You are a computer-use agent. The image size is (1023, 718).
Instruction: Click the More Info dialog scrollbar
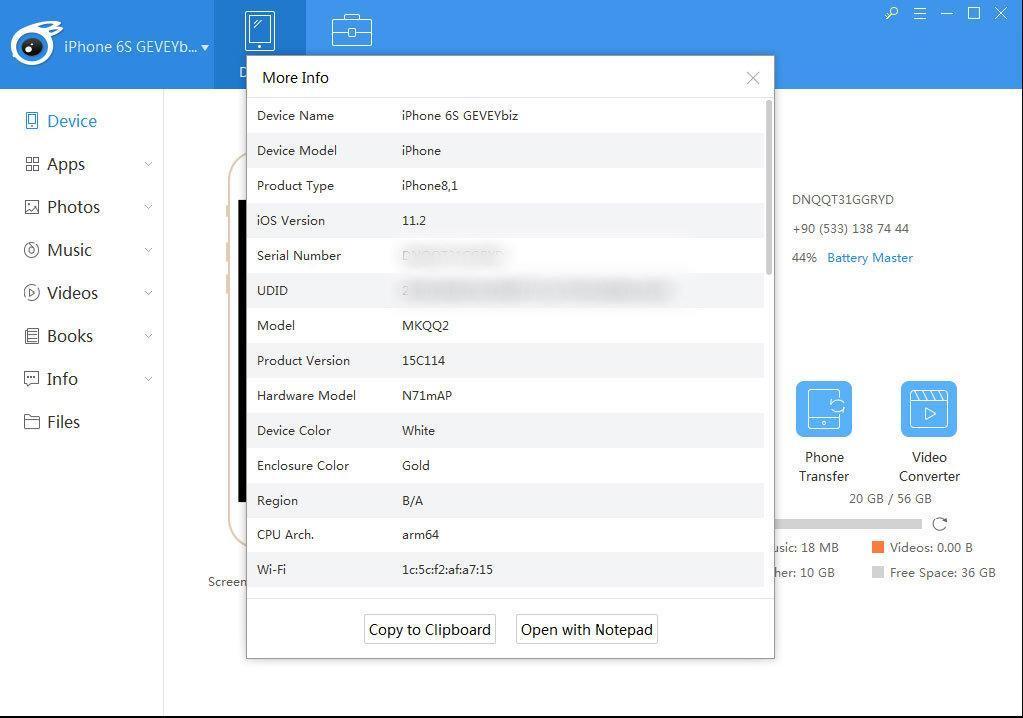click(x=769, y=187)
